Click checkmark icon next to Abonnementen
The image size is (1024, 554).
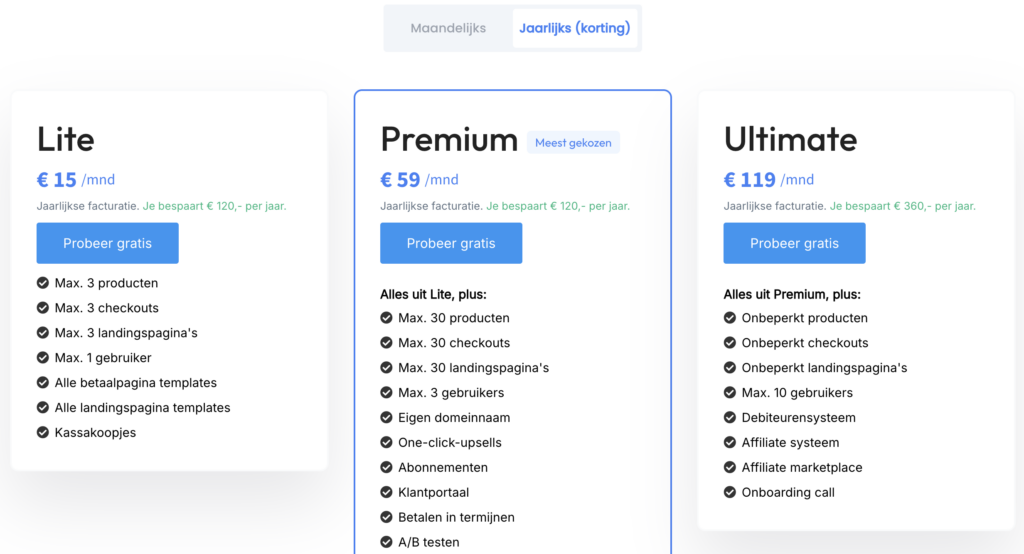coord(387,468)
